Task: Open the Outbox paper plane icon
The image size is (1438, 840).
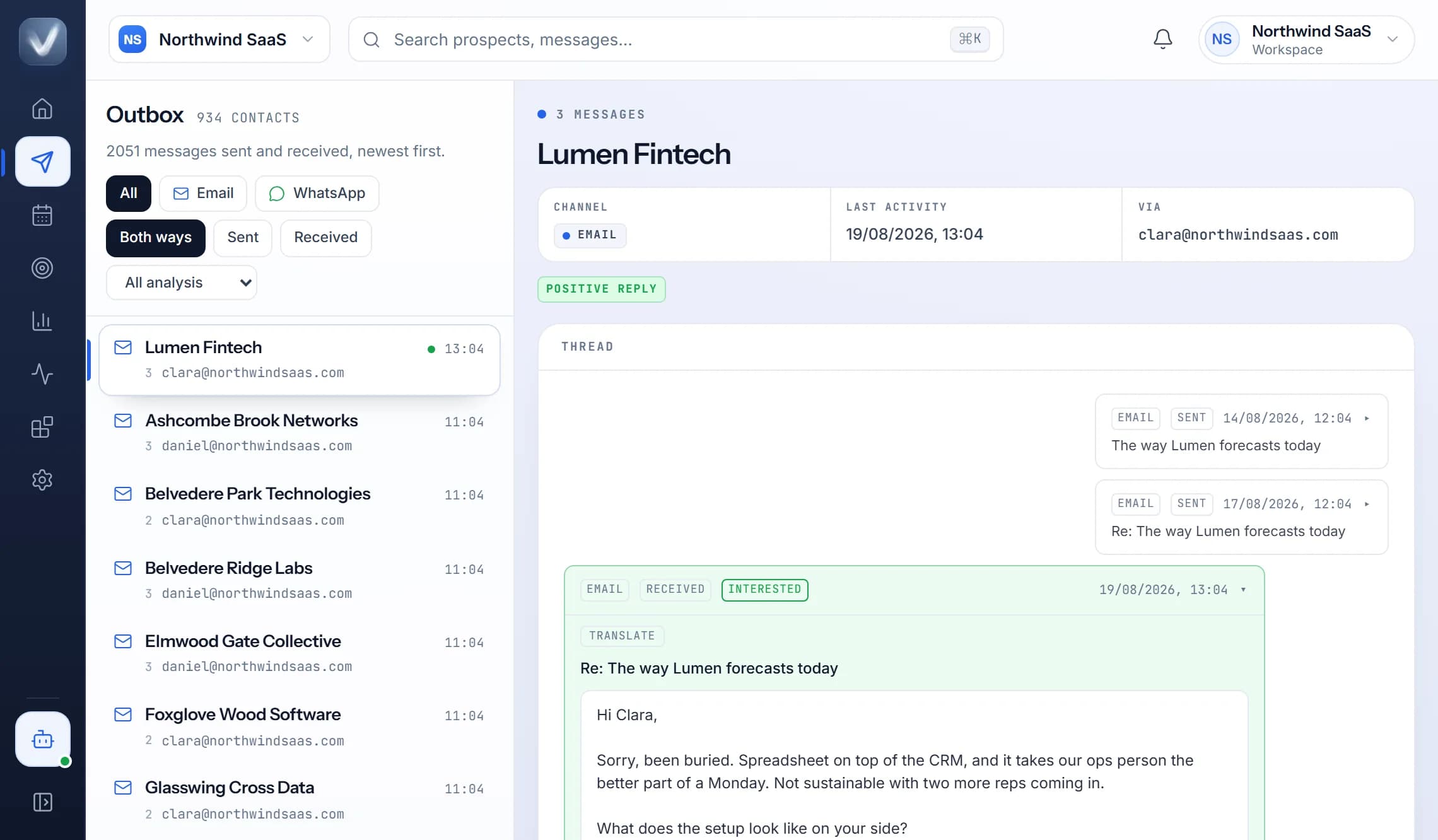Action: coord(42,161)
